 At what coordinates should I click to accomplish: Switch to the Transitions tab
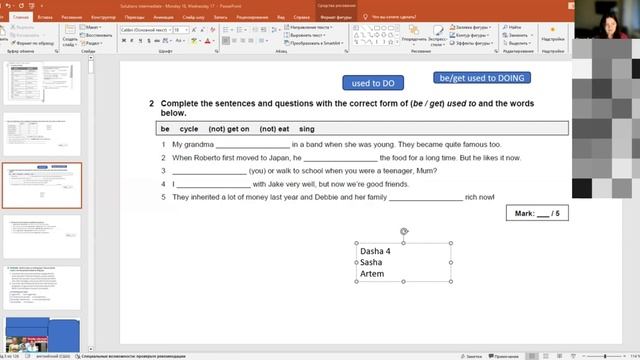tap(134, 17)
